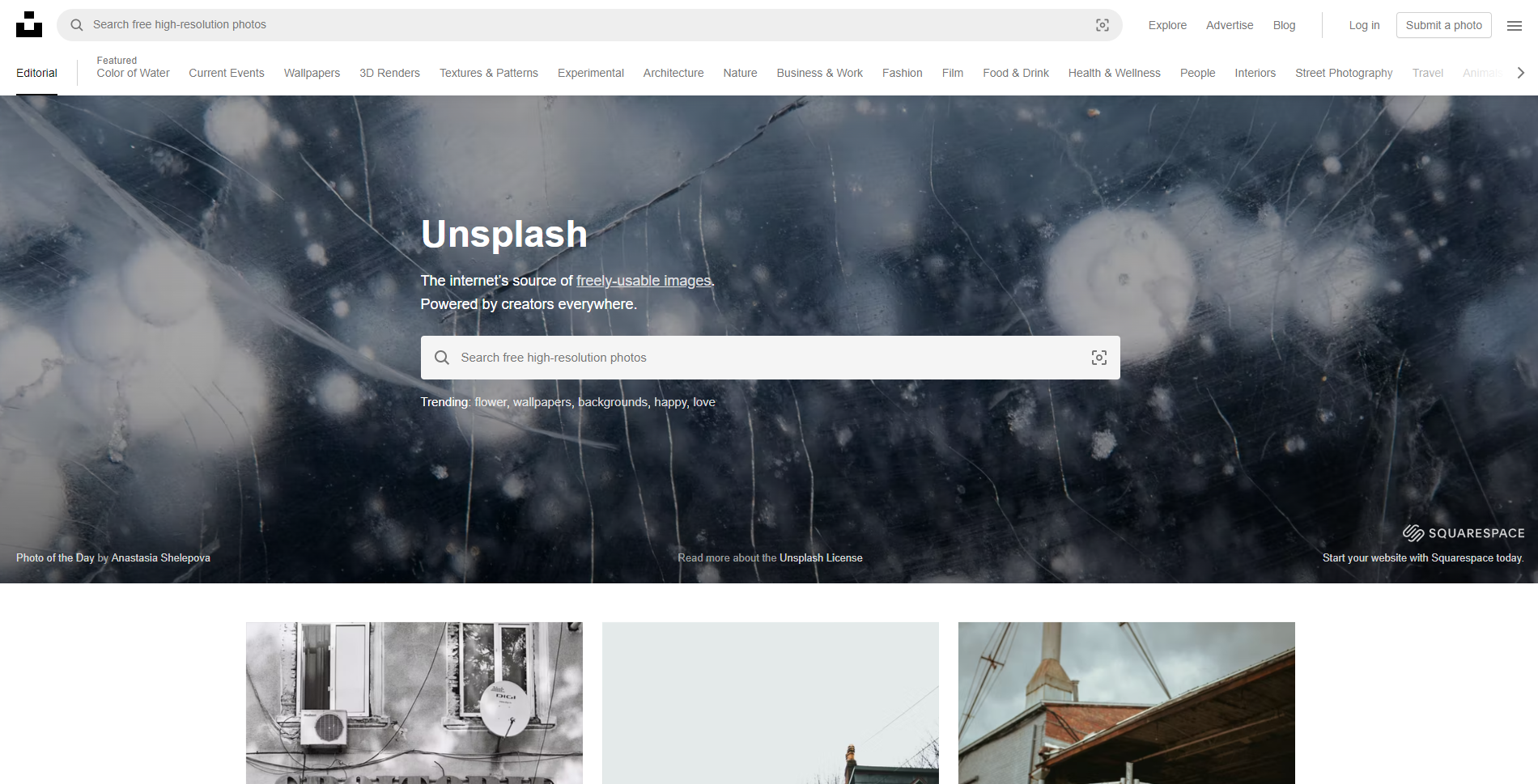This screenshot has width=1538, height=784.
Task: Search trending term love
Action: click(x=704, y=402)
